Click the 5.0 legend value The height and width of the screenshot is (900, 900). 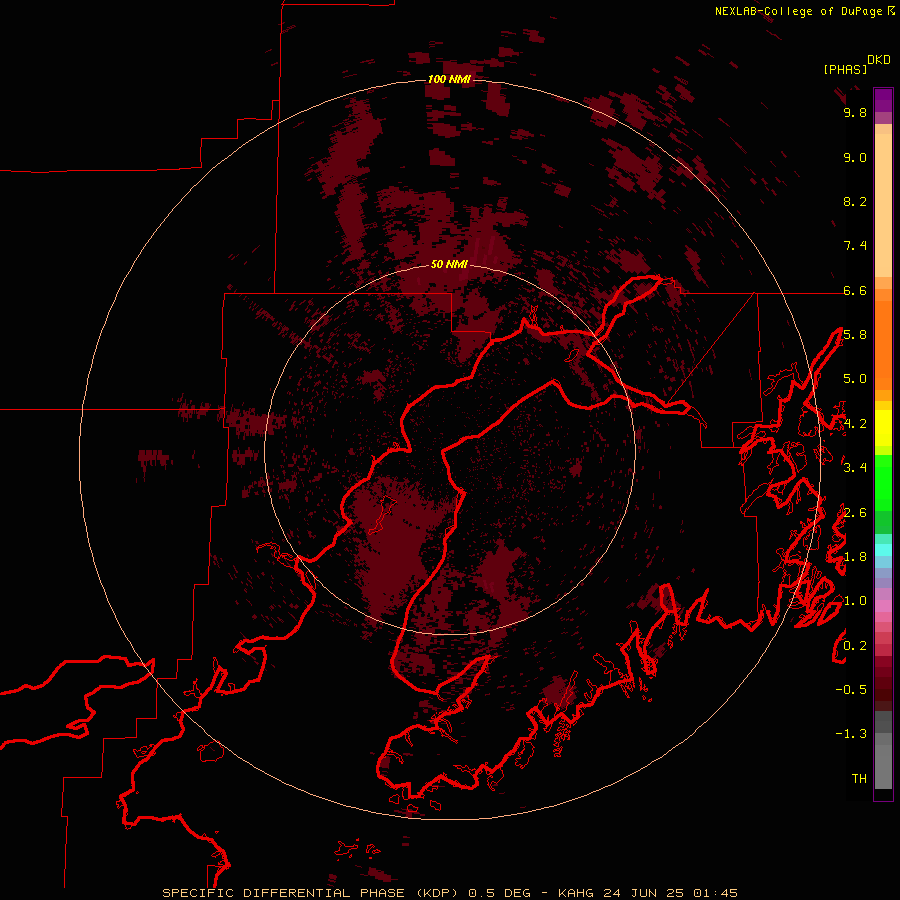855,379
